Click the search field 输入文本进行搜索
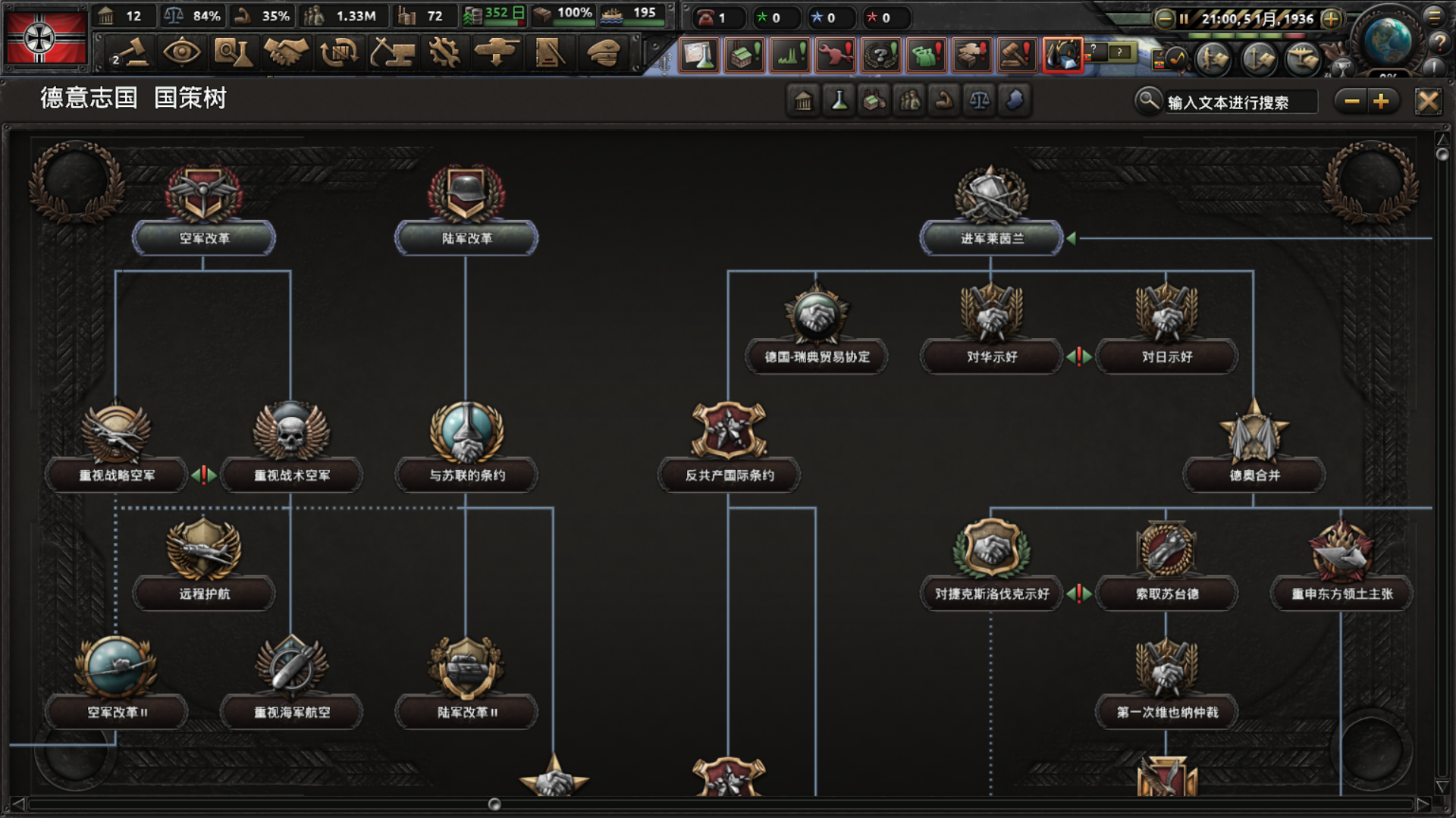The height and width of the screenshot is (818, 1456). (x=1241, y=102)
